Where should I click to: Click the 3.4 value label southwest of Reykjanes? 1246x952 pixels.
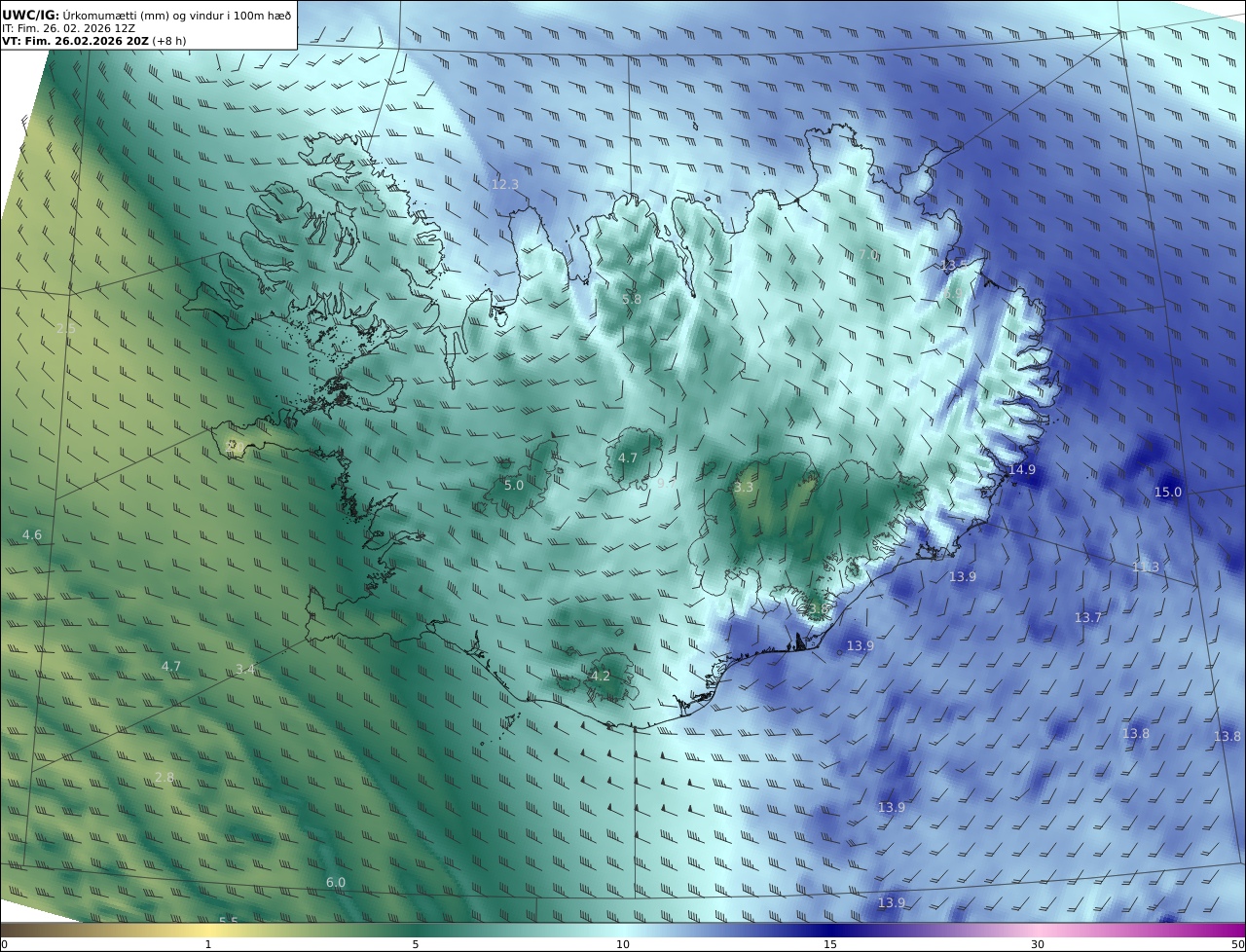pyautogui.click(x=245, y=669)
